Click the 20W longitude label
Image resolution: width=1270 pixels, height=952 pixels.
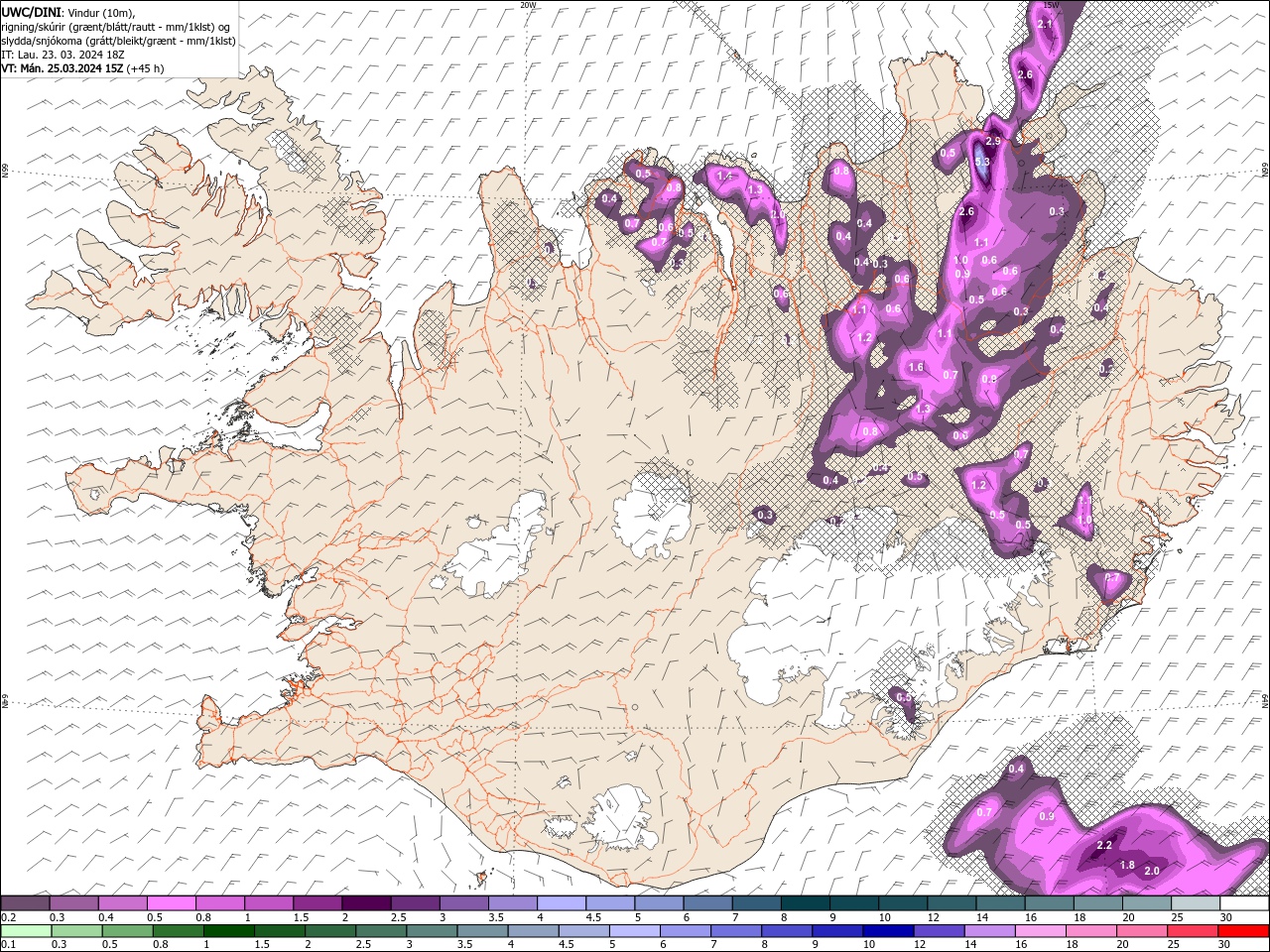pos(528,5)
